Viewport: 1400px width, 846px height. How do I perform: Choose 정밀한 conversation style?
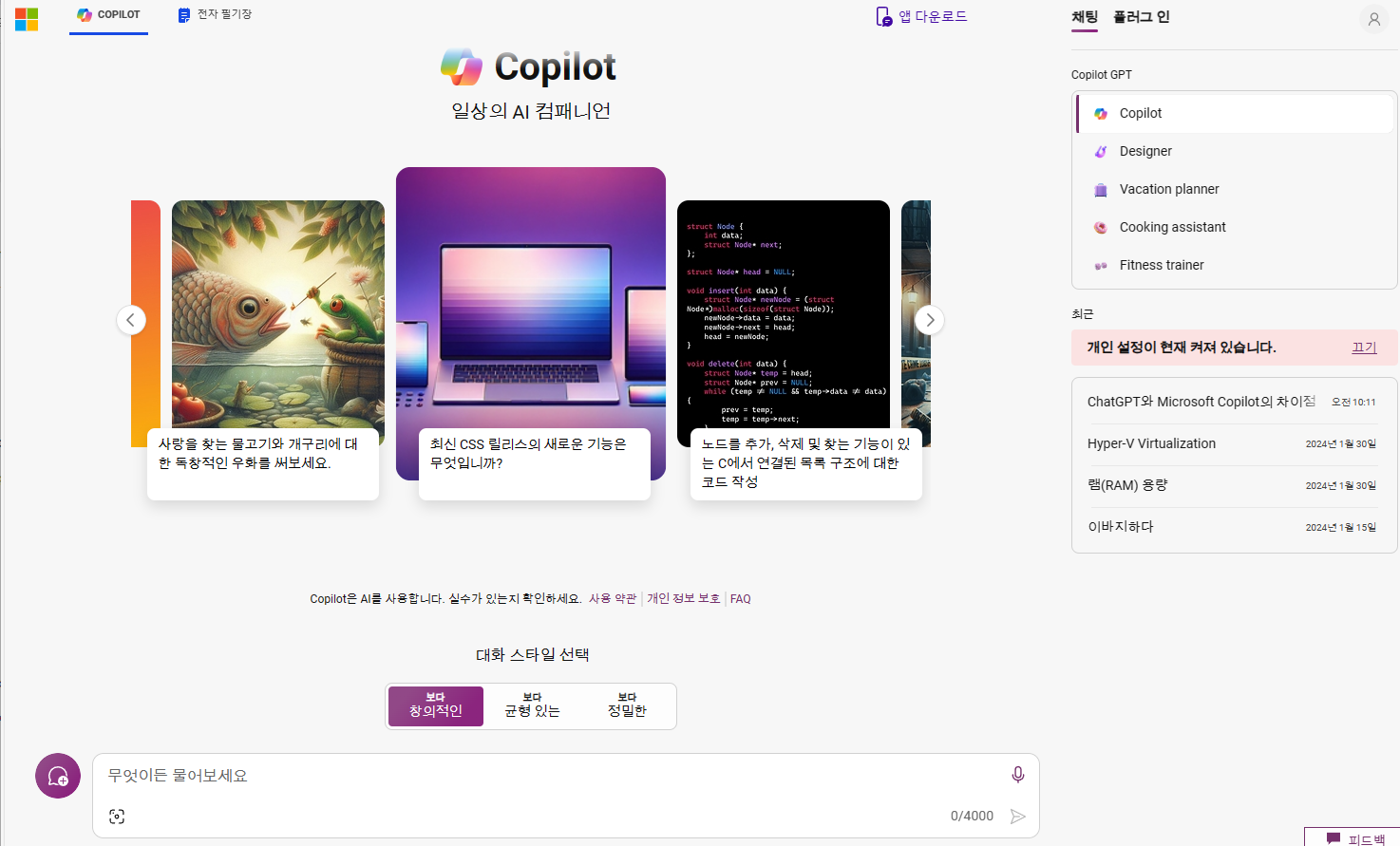coord(627,705)
